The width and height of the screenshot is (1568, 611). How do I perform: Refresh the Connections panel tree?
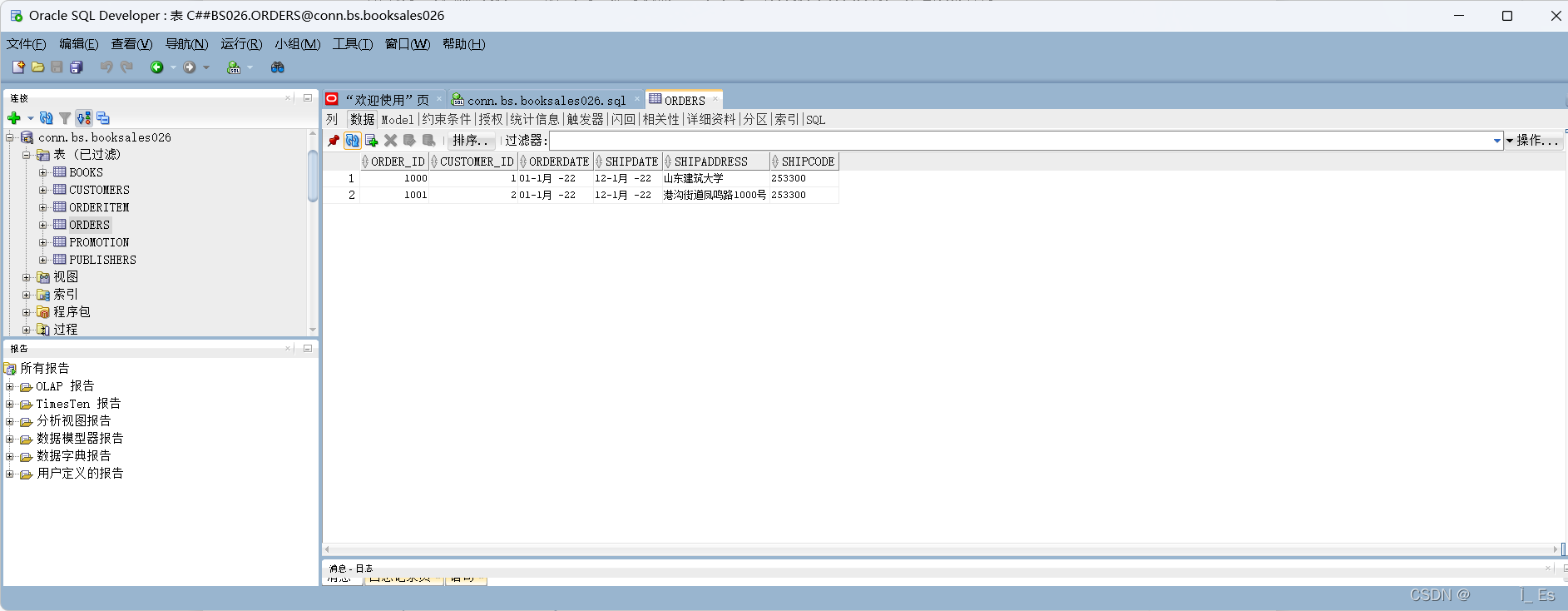click(47, 118)
